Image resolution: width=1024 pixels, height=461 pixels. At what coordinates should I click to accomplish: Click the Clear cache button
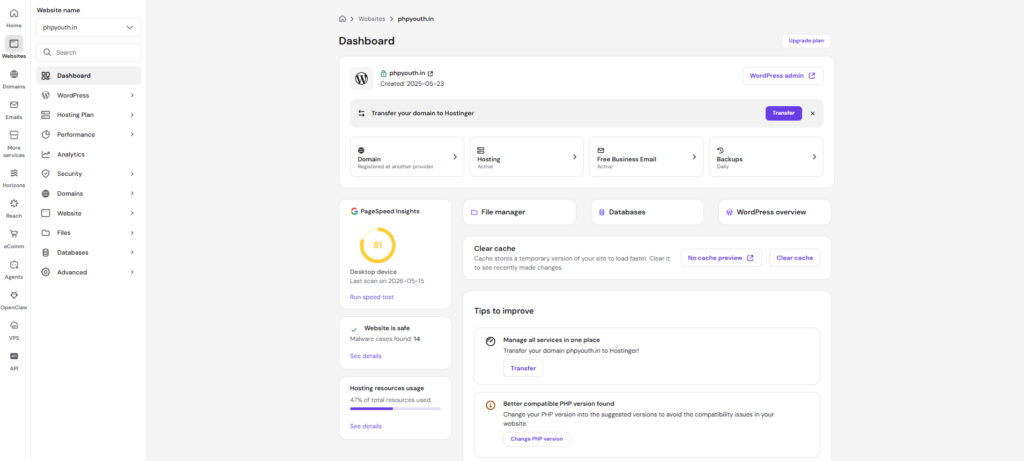tap(794, 258)
